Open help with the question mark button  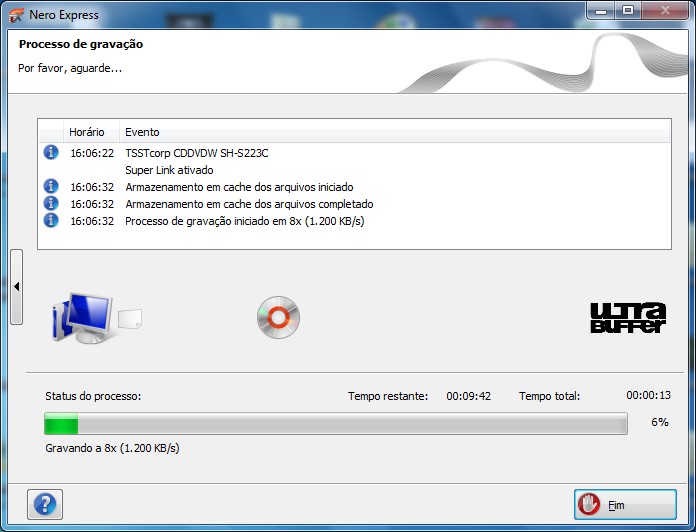click(x=46, y=504)
